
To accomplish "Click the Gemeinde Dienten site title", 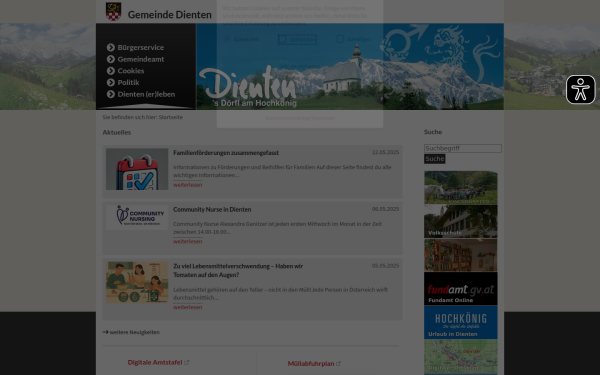I will click(x=170, y=15).
